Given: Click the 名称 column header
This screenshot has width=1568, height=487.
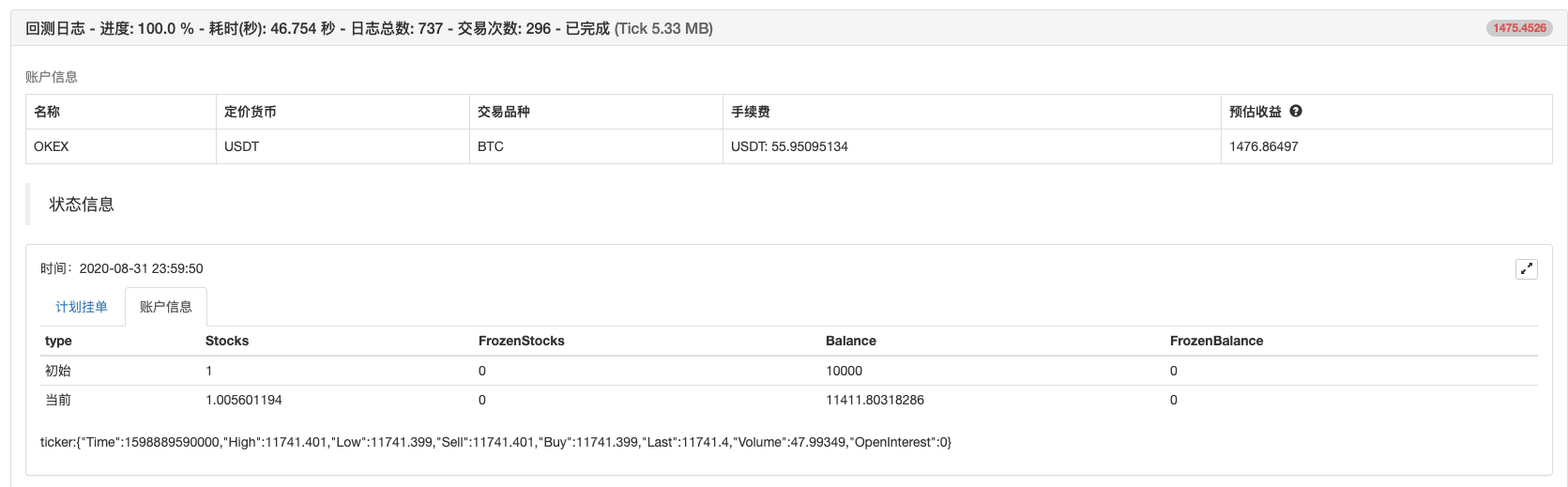Looking at the screenshot, I should [47, 112].
